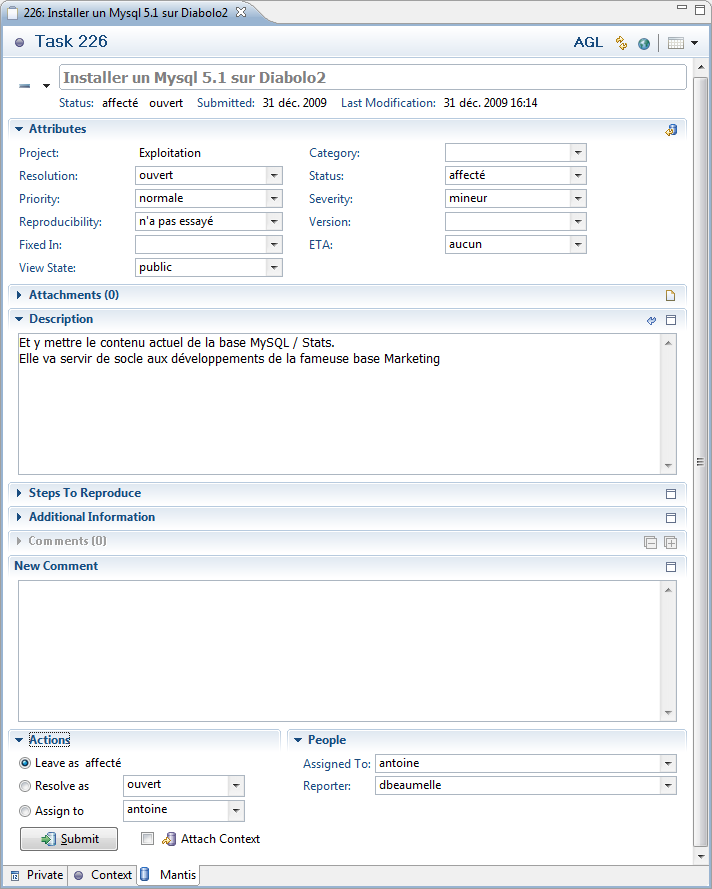Click into the task summary field
The image size is (712, 889).
pyautogui.click(x=372, y=77)
